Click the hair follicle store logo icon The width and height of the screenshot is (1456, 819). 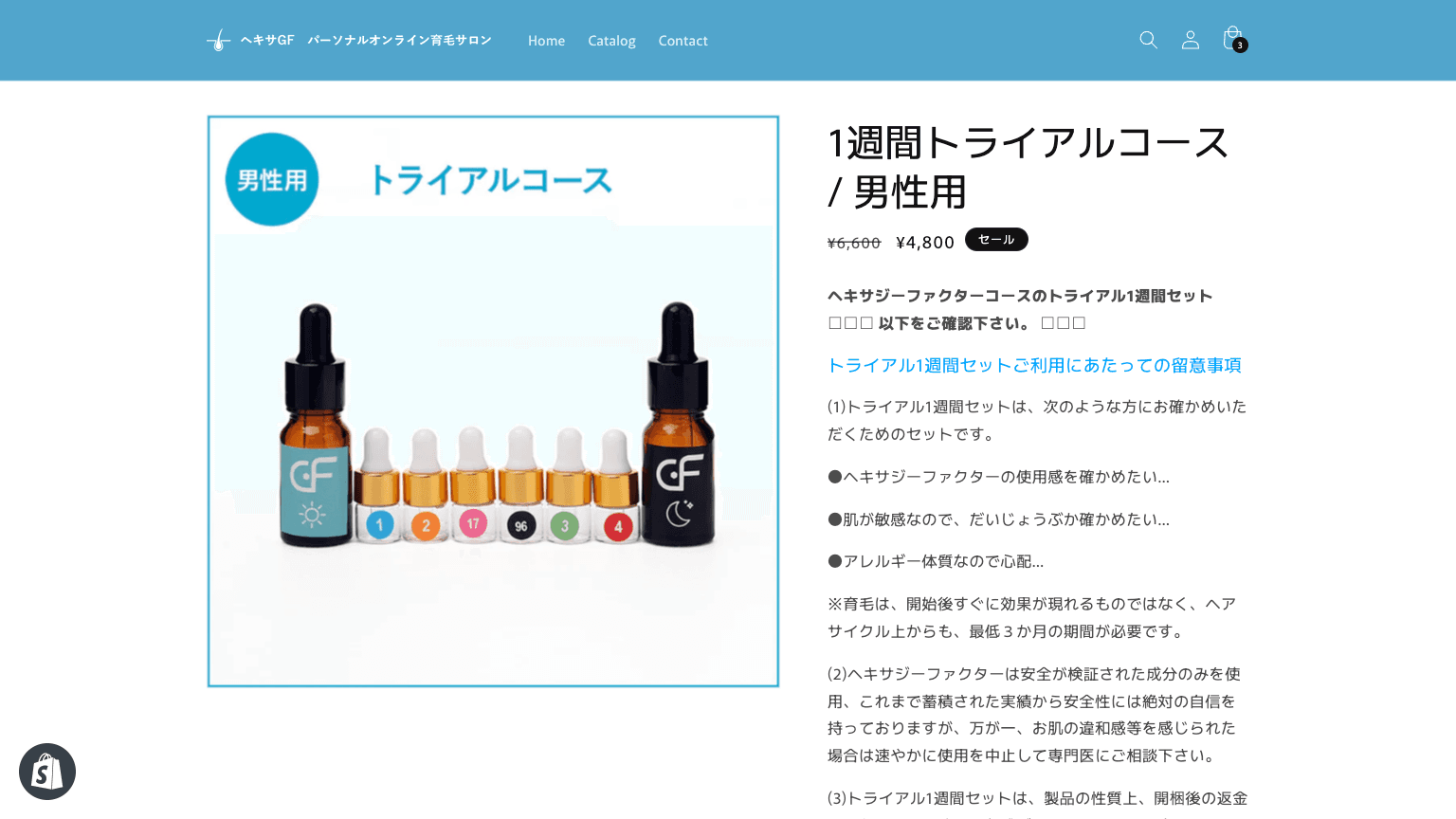219,41
